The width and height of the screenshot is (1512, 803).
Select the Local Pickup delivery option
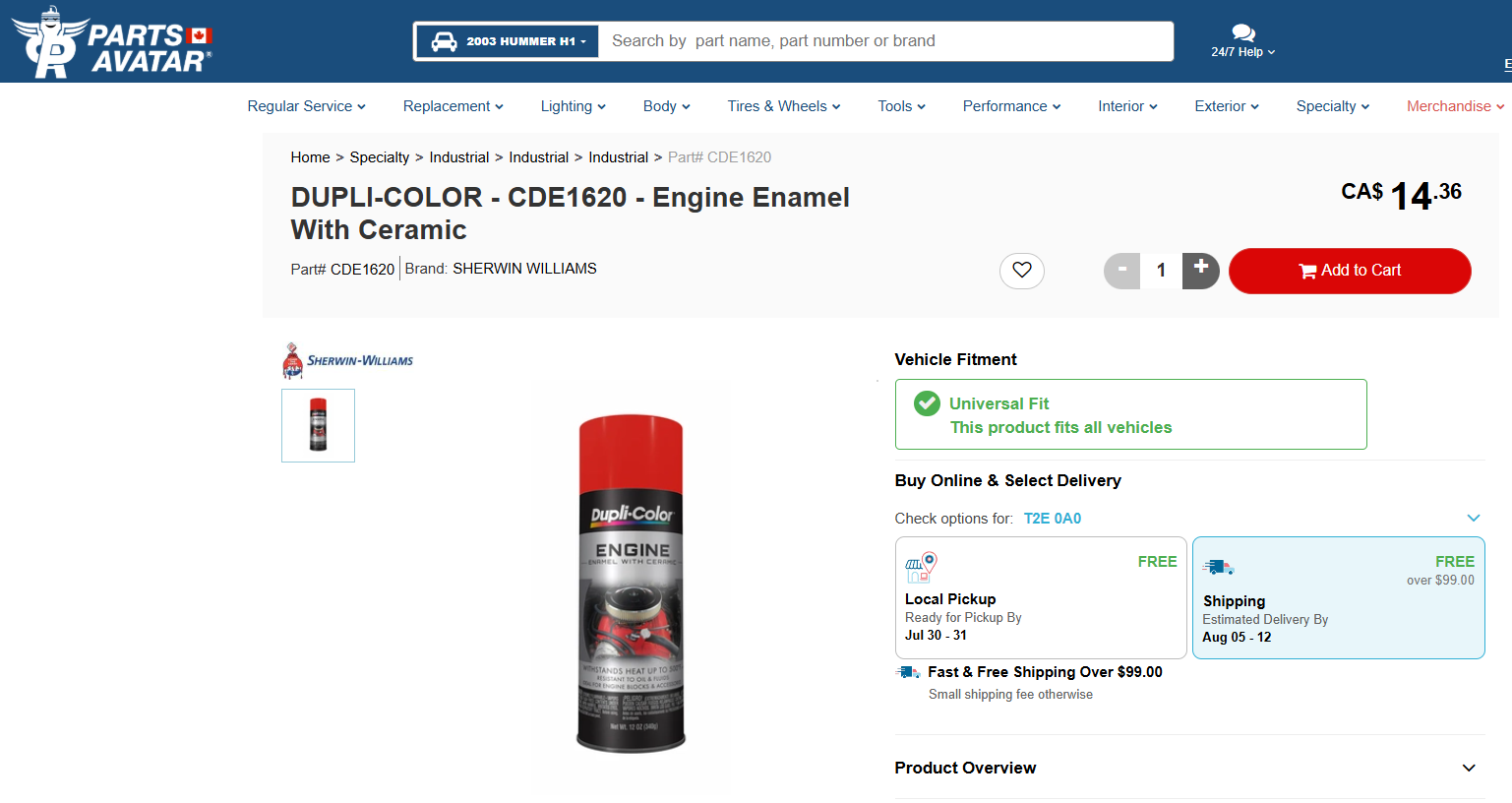(1040, 597)
